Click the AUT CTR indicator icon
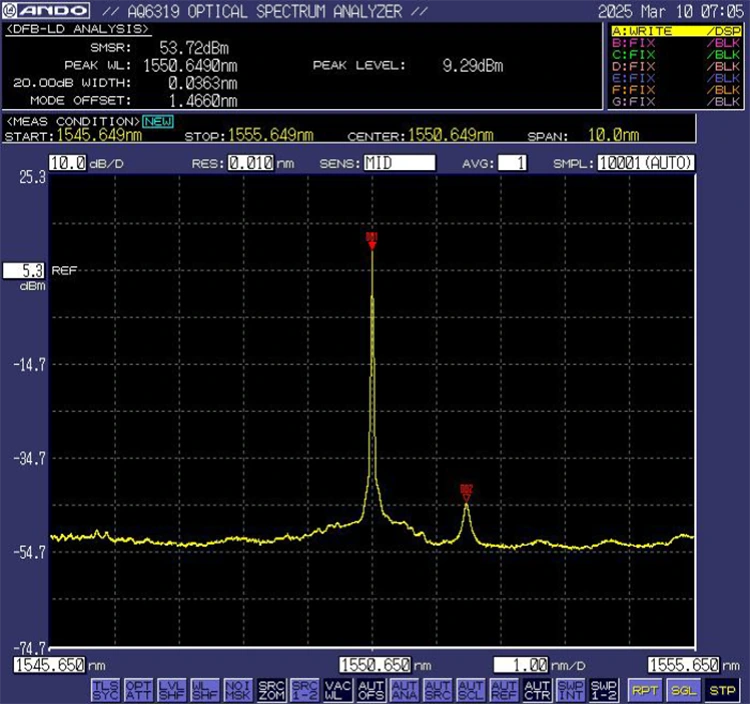This screenshot has width=750, height=704. coord(537,689)
